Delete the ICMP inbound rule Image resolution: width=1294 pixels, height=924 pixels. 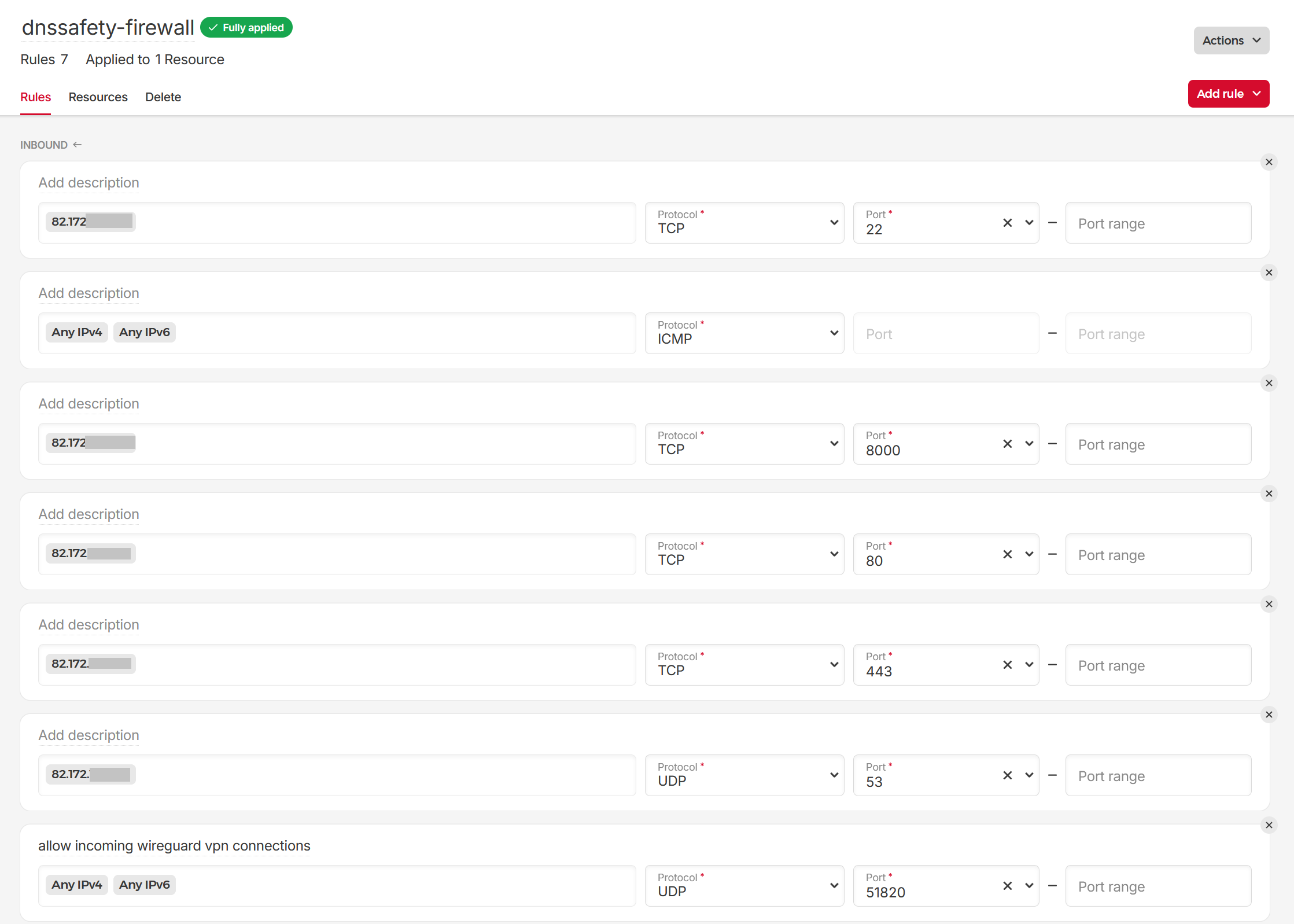(x=1269, y=273)
